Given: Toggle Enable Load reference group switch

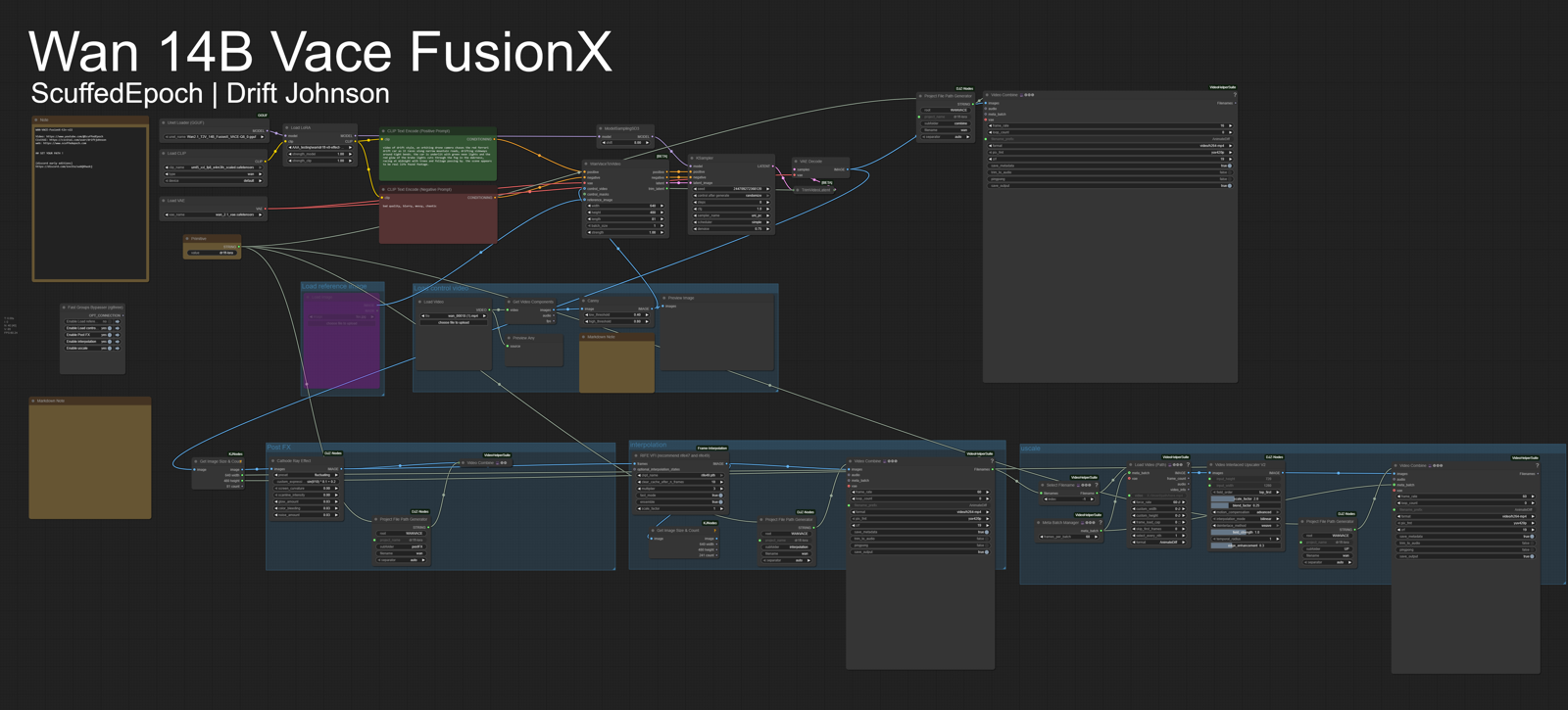Looking at the screenshot, I should click(x=110, y=321).
